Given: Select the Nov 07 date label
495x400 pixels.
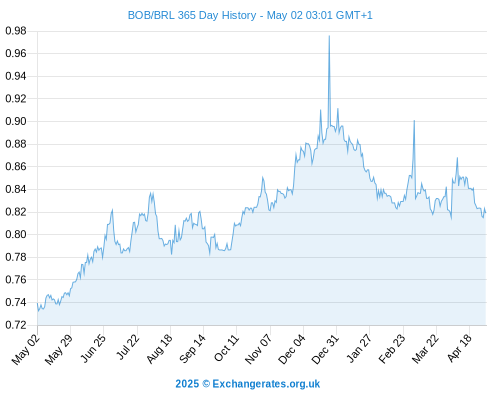Looking at the screenshot, I should [258, 349].
